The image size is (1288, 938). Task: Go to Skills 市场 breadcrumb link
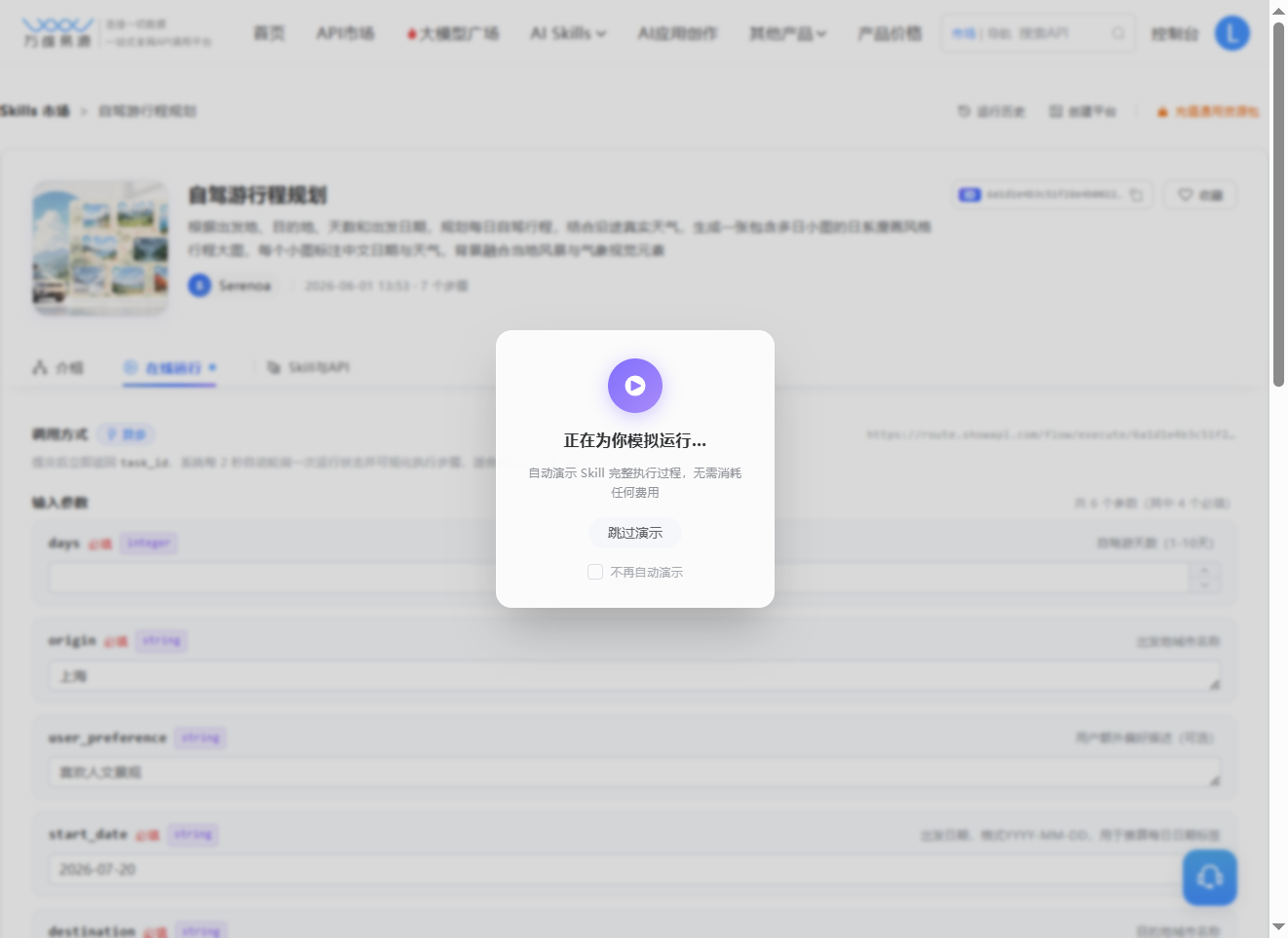[x=35, y=111]
